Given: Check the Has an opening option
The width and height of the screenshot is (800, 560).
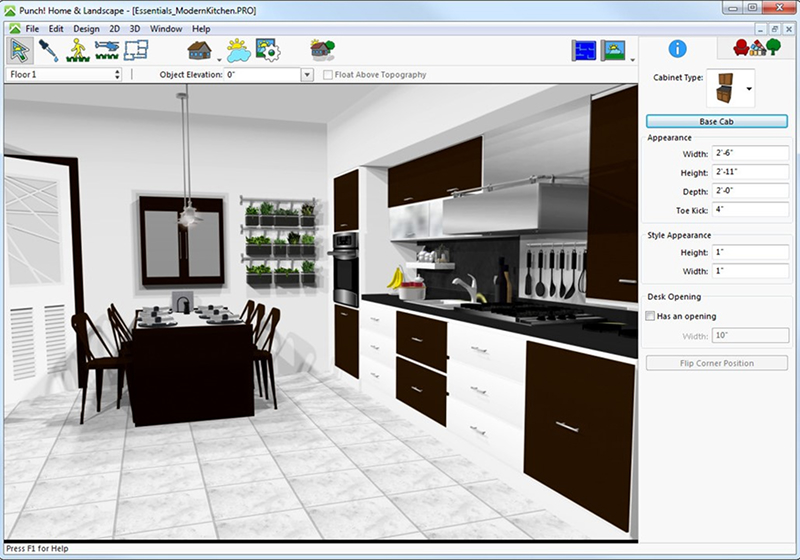Looking at the screenshot, I should [651, 316].
